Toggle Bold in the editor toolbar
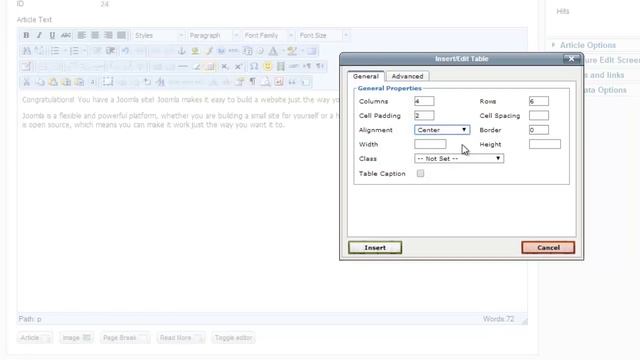Screen dimensions: 640x360 point(26,36)
